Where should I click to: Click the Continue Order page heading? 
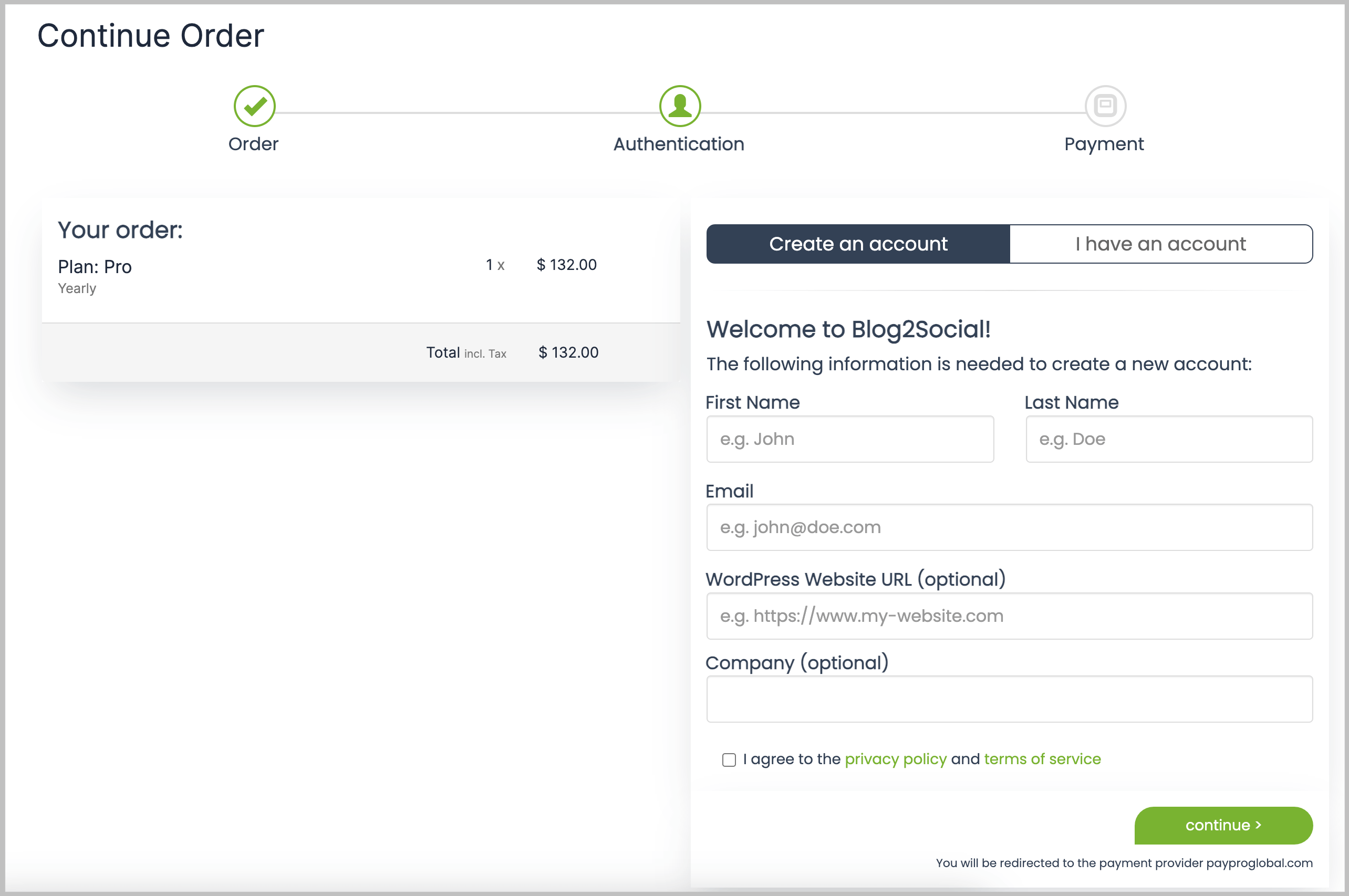coord(150,35)
